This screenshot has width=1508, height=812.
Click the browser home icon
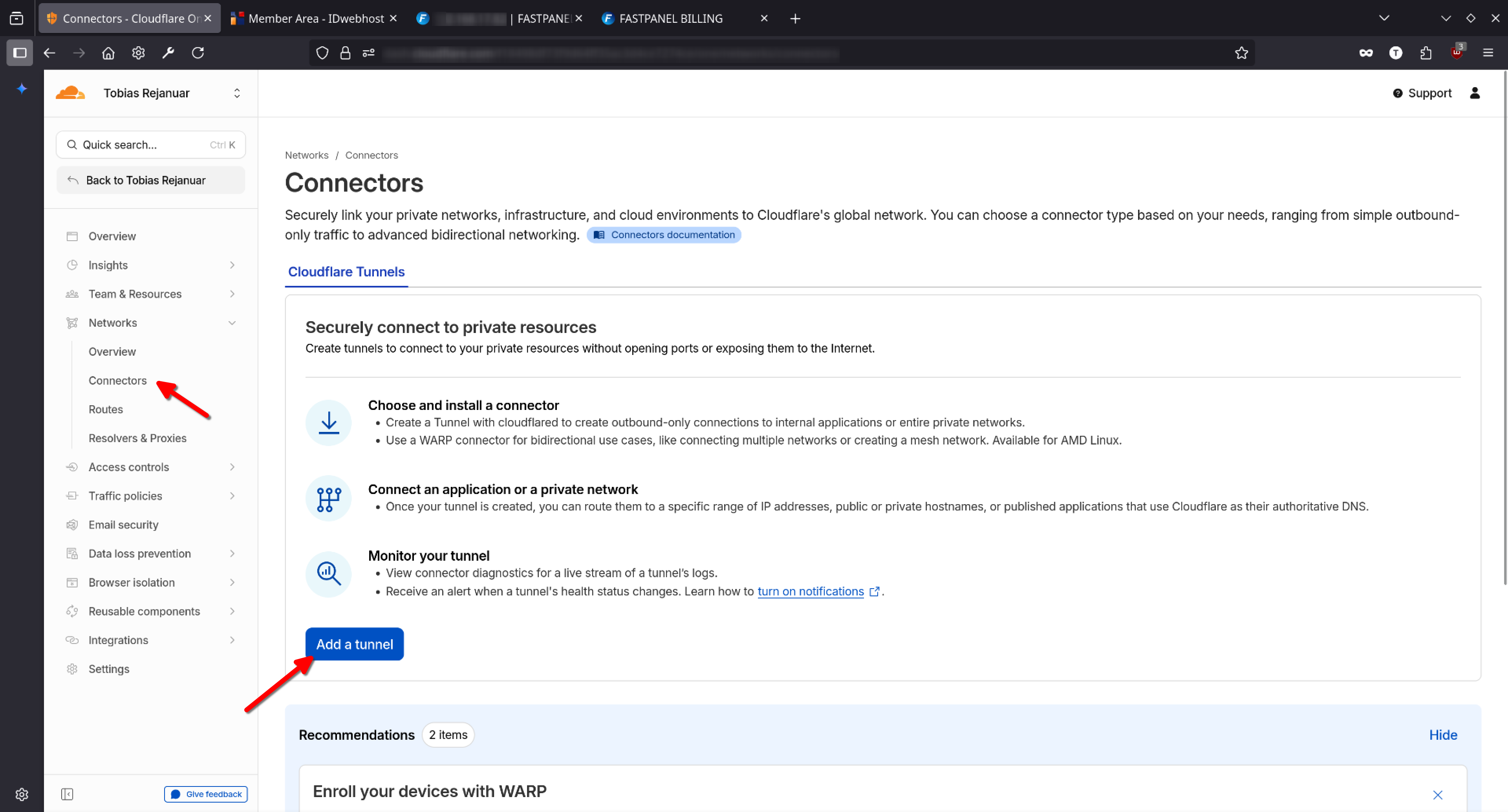pos(108,53)
